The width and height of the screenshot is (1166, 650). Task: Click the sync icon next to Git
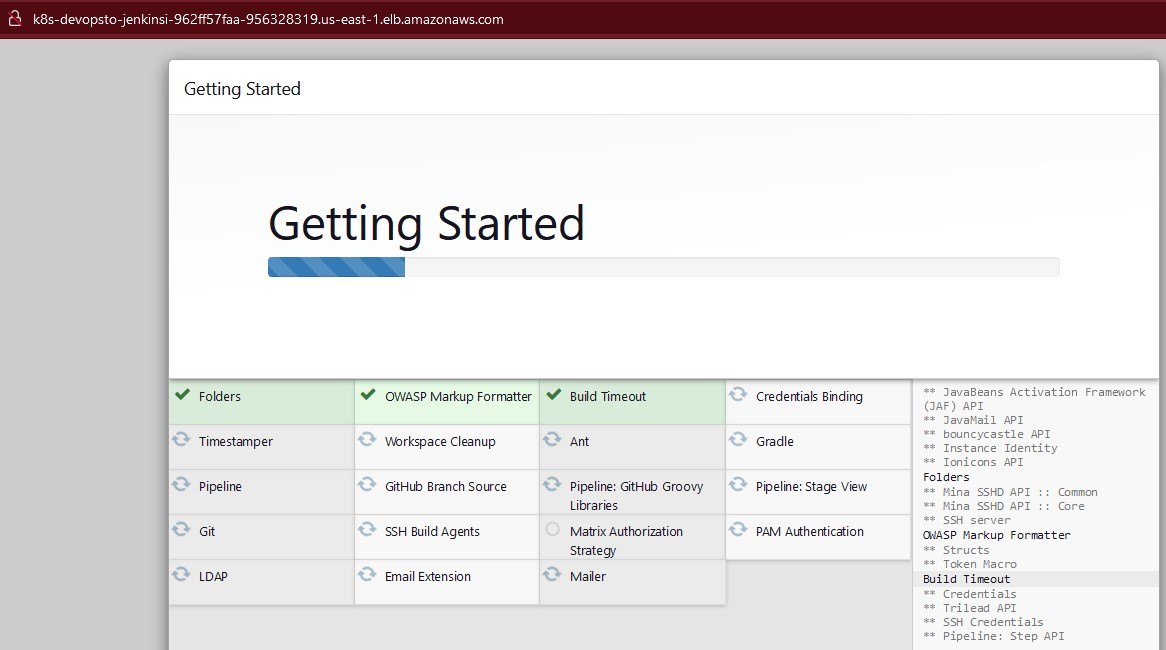(181, 530)
